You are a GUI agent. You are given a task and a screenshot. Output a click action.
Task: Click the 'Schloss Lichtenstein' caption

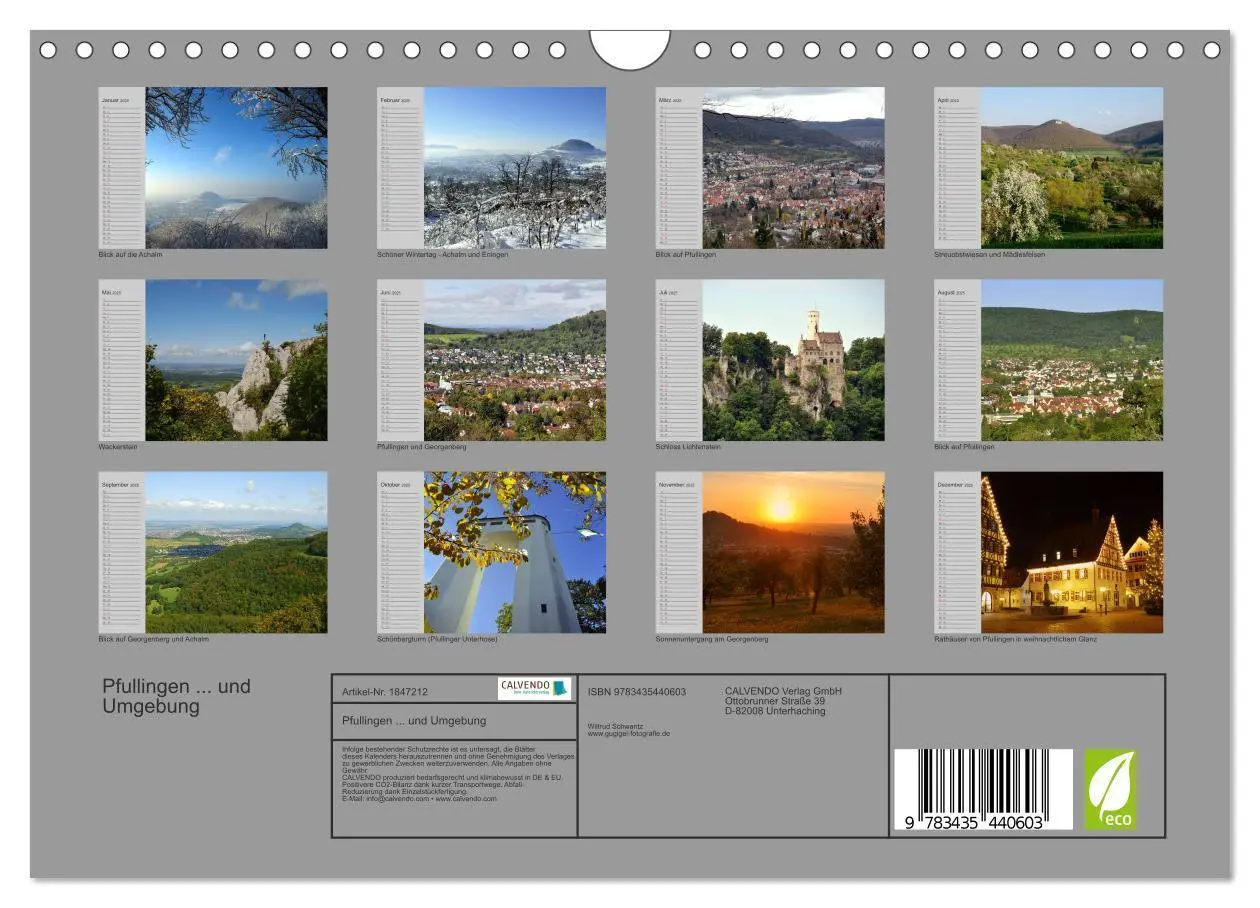(688, 447)
